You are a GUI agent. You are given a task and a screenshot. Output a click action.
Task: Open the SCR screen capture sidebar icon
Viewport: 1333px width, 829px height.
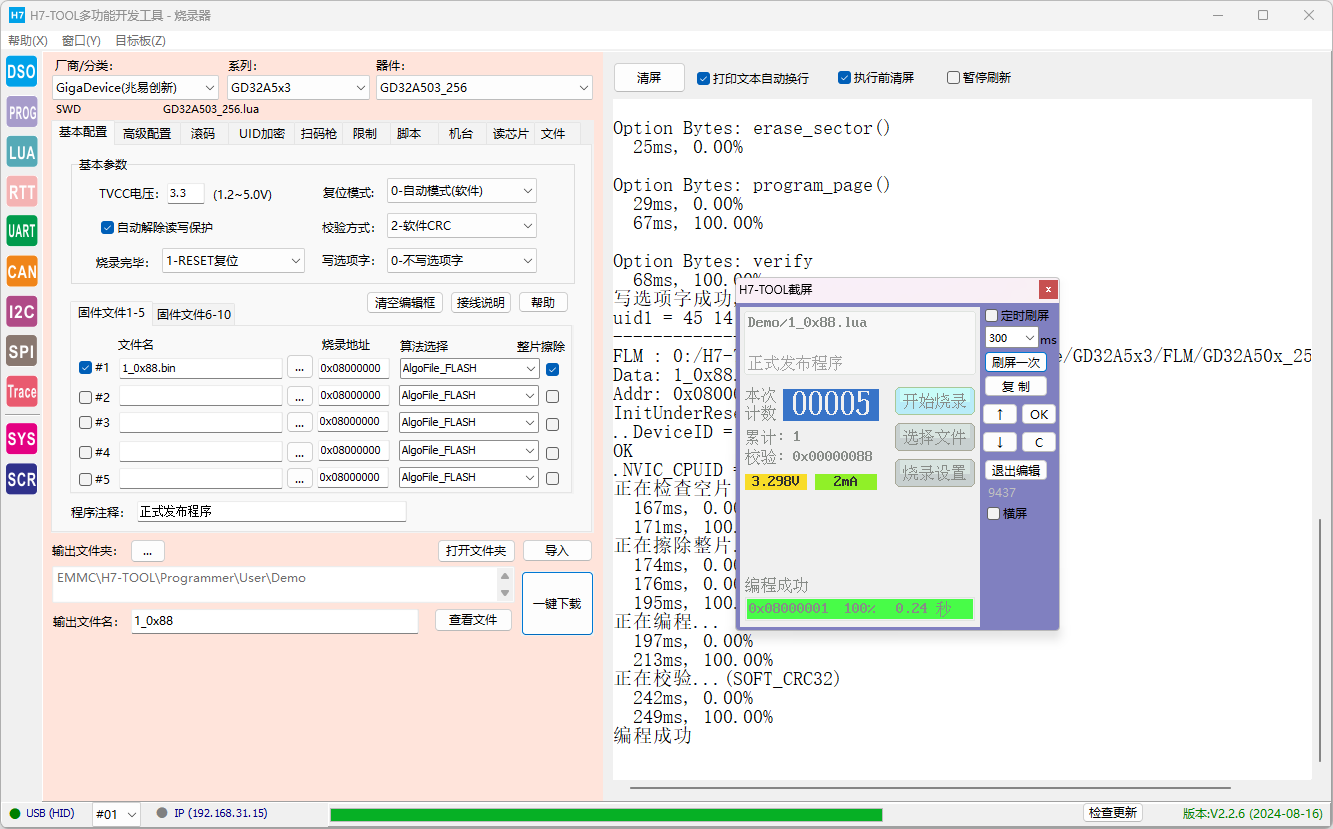[21, 479]
